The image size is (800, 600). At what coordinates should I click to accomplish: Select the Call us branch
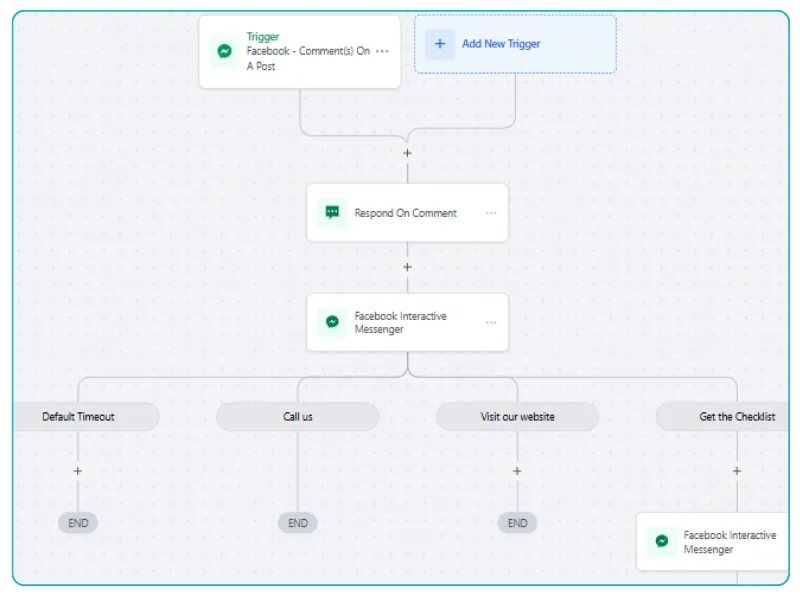tap(297, 416)
